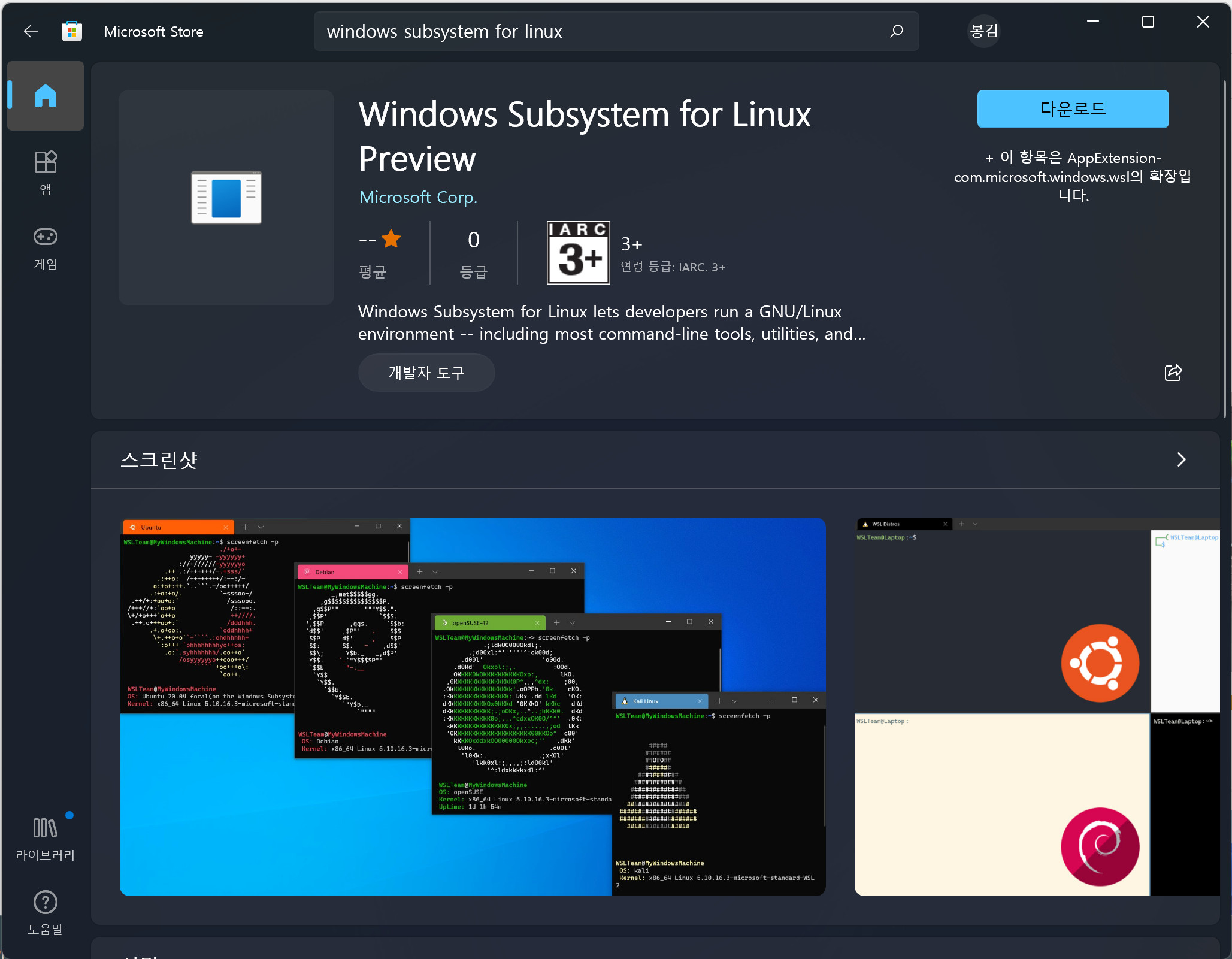
Task: Click the Home icon in sidebar
Action: (46, 96)
